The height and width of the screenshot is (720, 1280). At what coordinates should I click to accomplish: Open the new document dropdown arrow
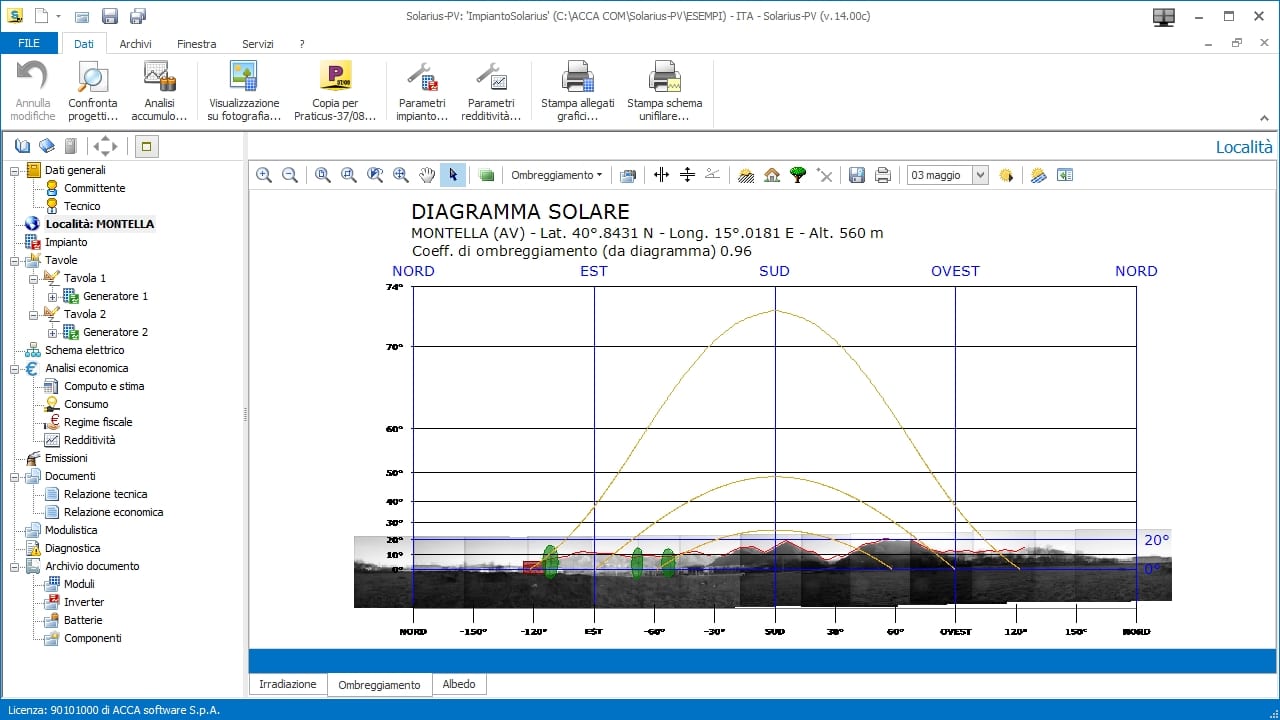click(x=59, y=16)
